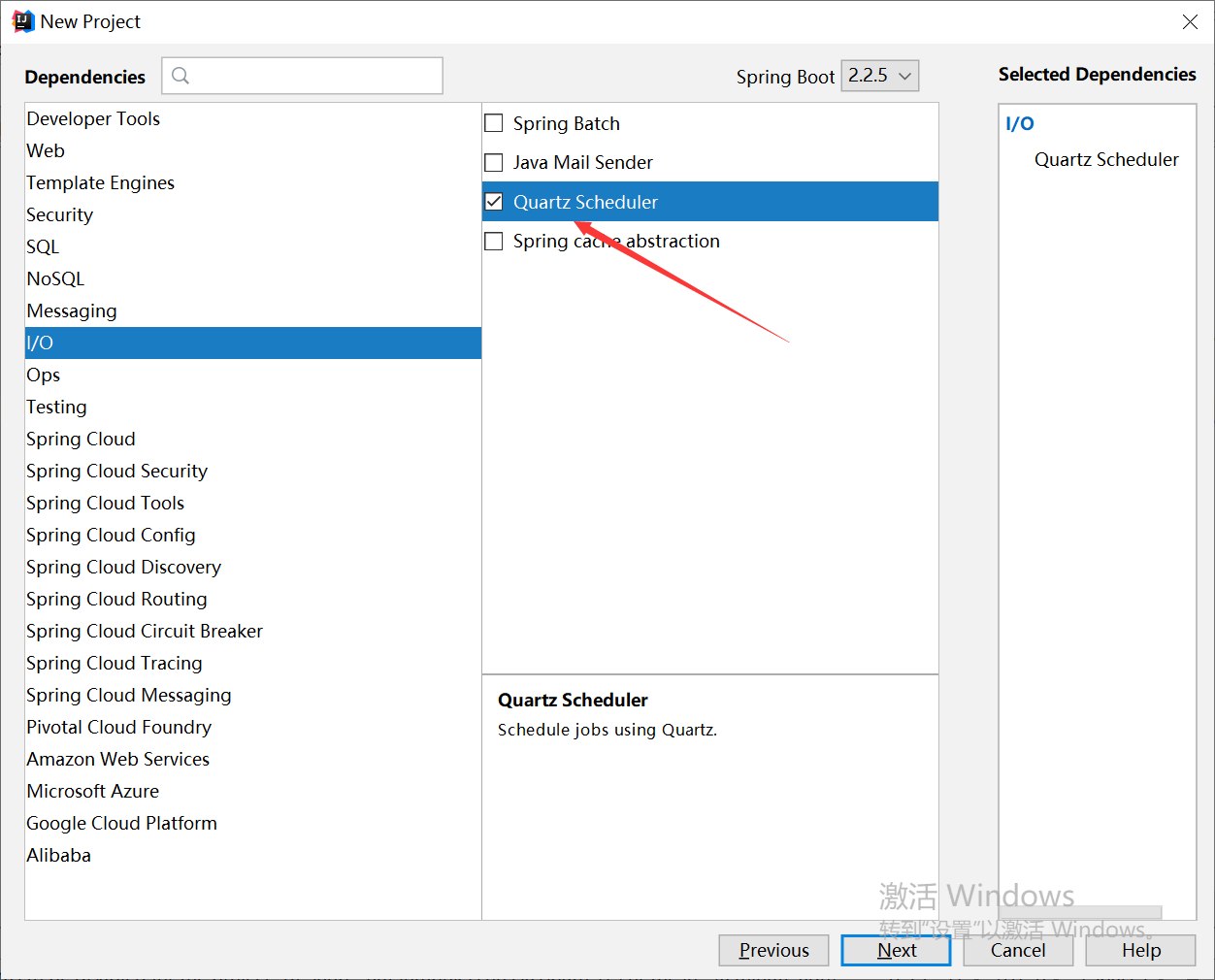
Task: Tick the Spring cache abstraction checkbox
Action: (494, 241)
